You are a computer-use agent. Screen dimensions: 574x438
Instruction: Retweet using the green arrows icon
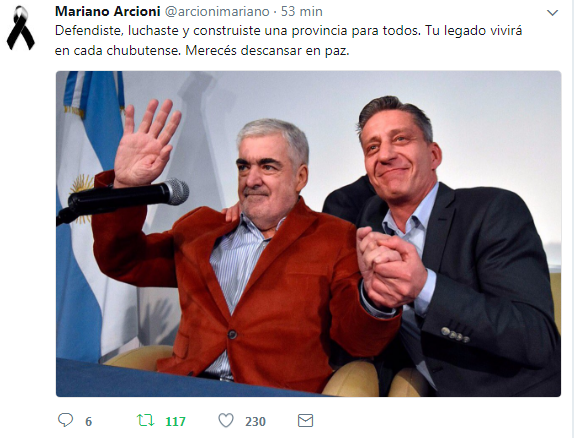145,420
